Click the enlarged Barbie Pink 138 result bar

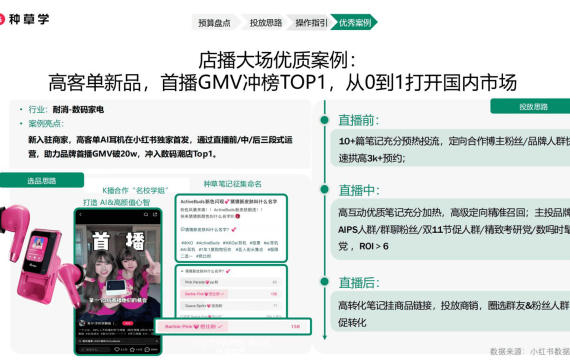233,327
